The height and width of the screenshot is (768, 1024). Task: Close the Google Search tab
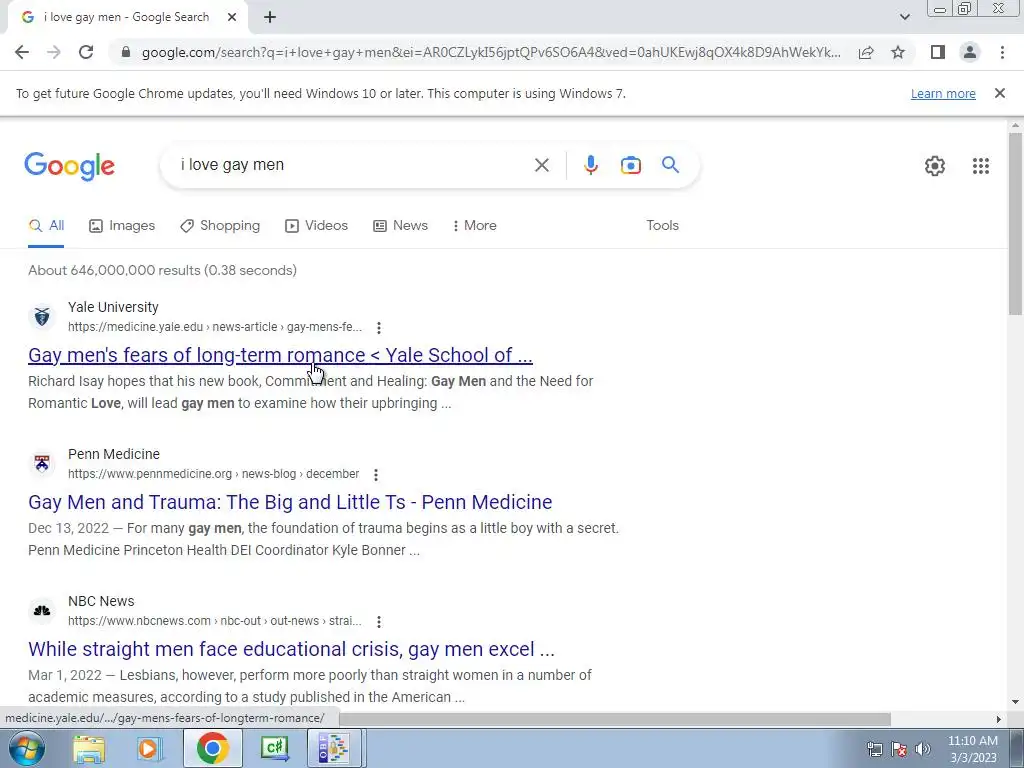point(232,18)
